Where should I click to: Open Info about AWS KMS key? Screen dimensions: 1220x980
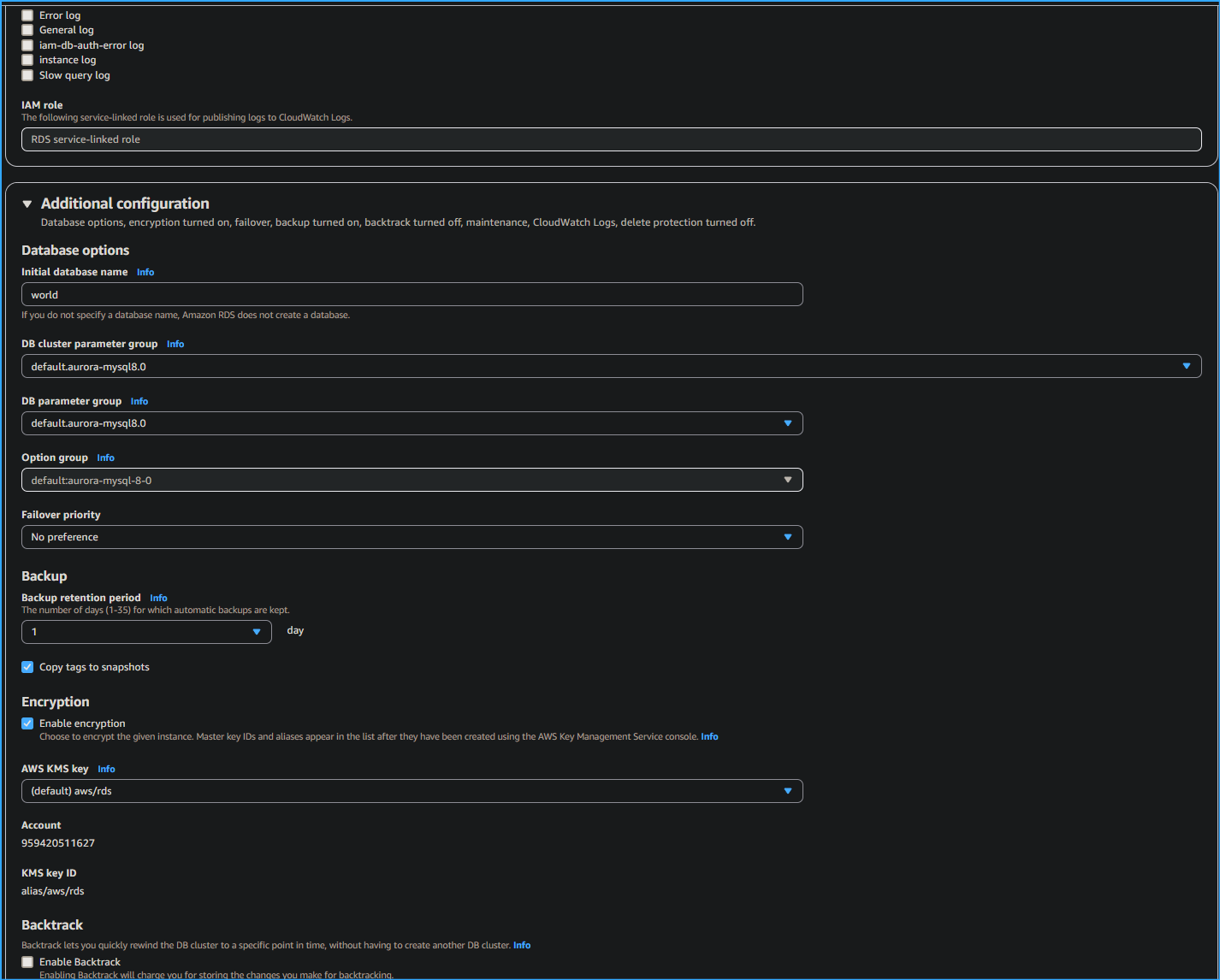106,768
